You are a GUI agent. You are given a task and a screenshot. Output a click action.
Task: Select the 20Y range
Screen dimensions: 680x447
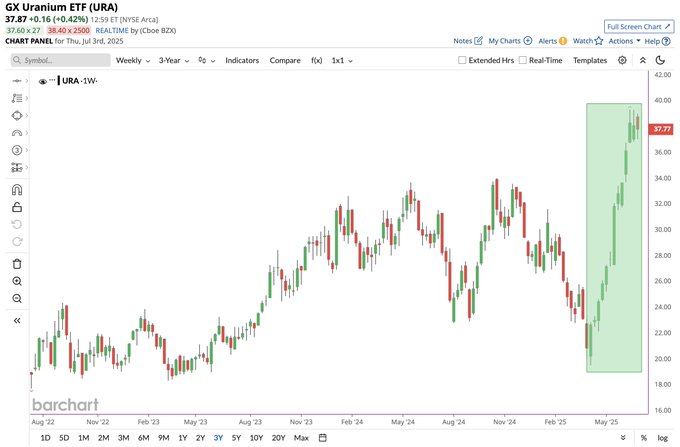(278, 438)
